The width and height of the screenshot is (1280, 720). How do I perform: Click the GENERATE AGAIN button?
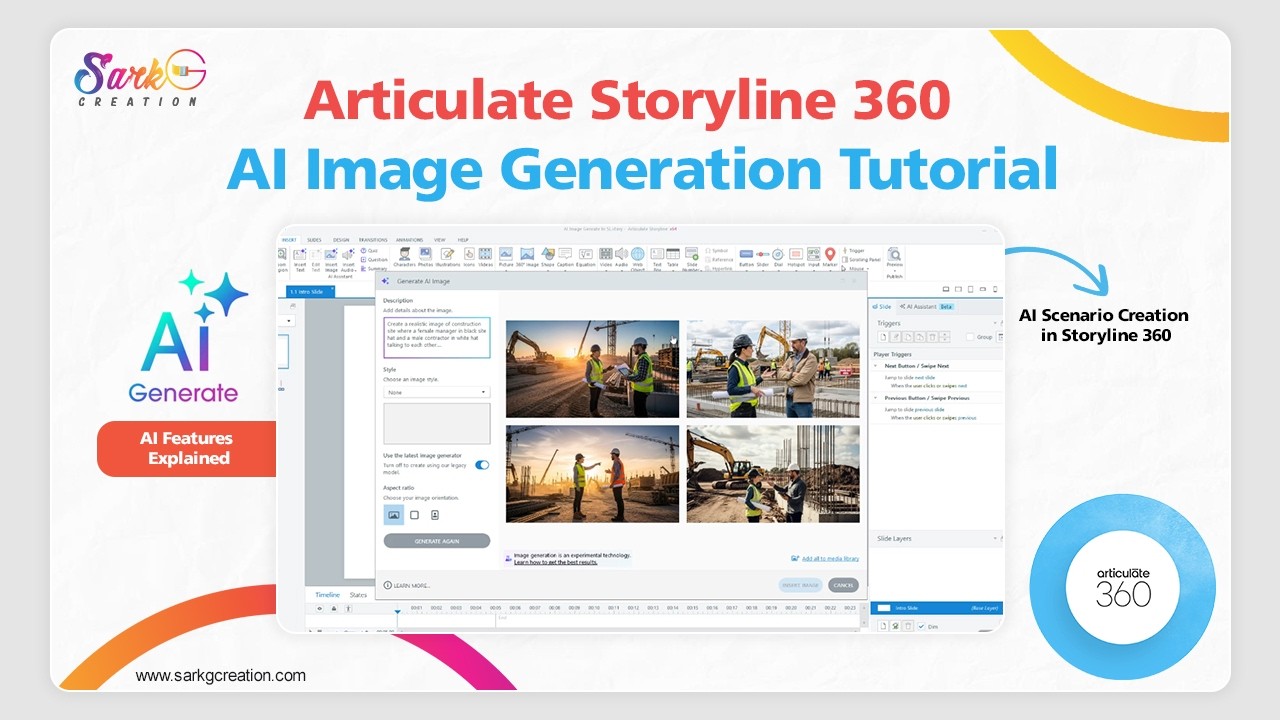(437, 540)
